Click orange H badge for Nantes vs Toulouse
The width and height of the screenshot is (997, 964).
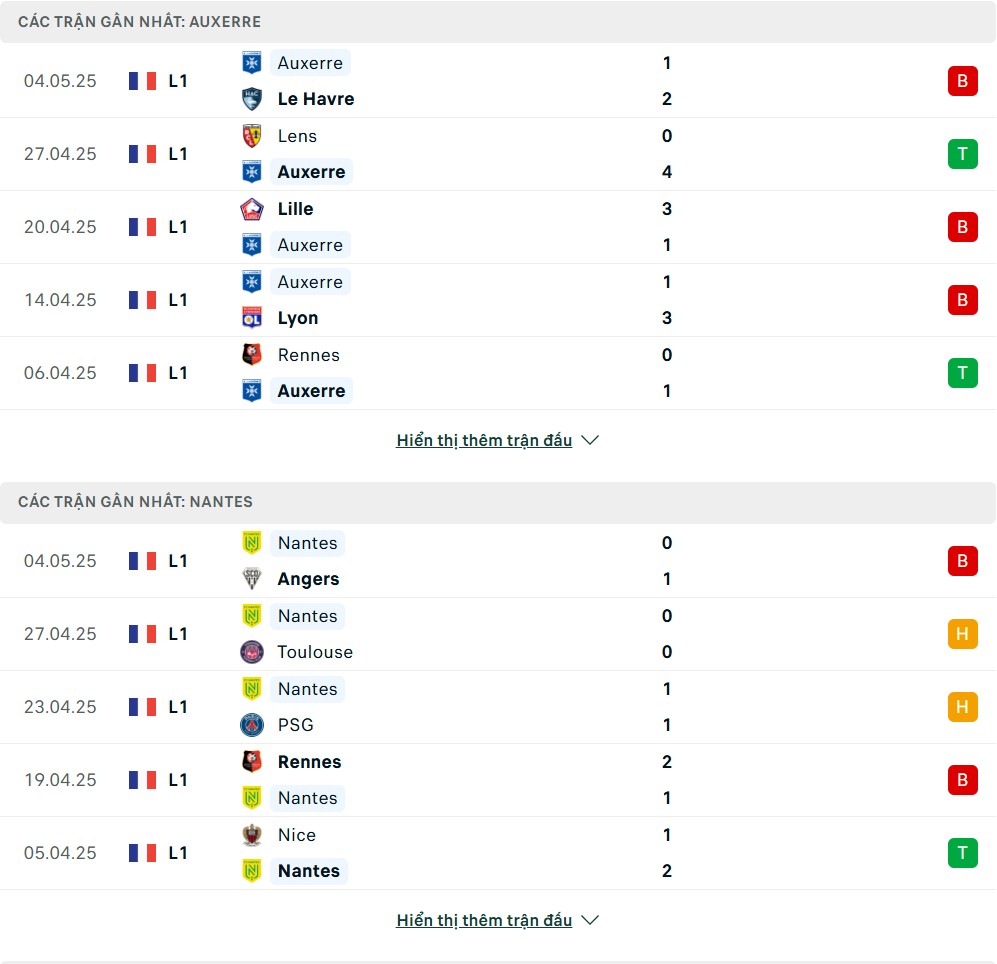(x=962, y=634)
